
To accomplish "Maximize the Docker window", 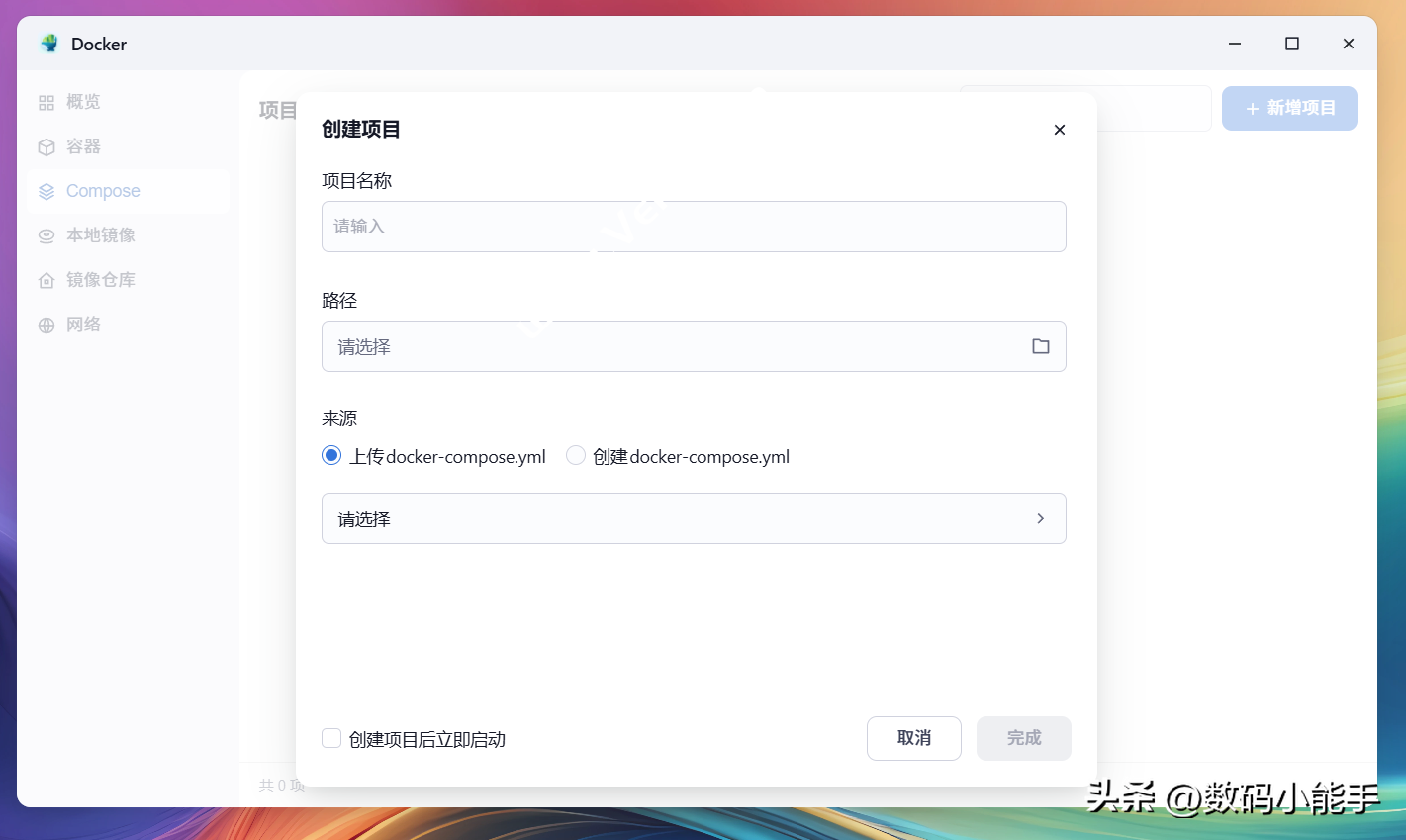I will pos(1292,44).
